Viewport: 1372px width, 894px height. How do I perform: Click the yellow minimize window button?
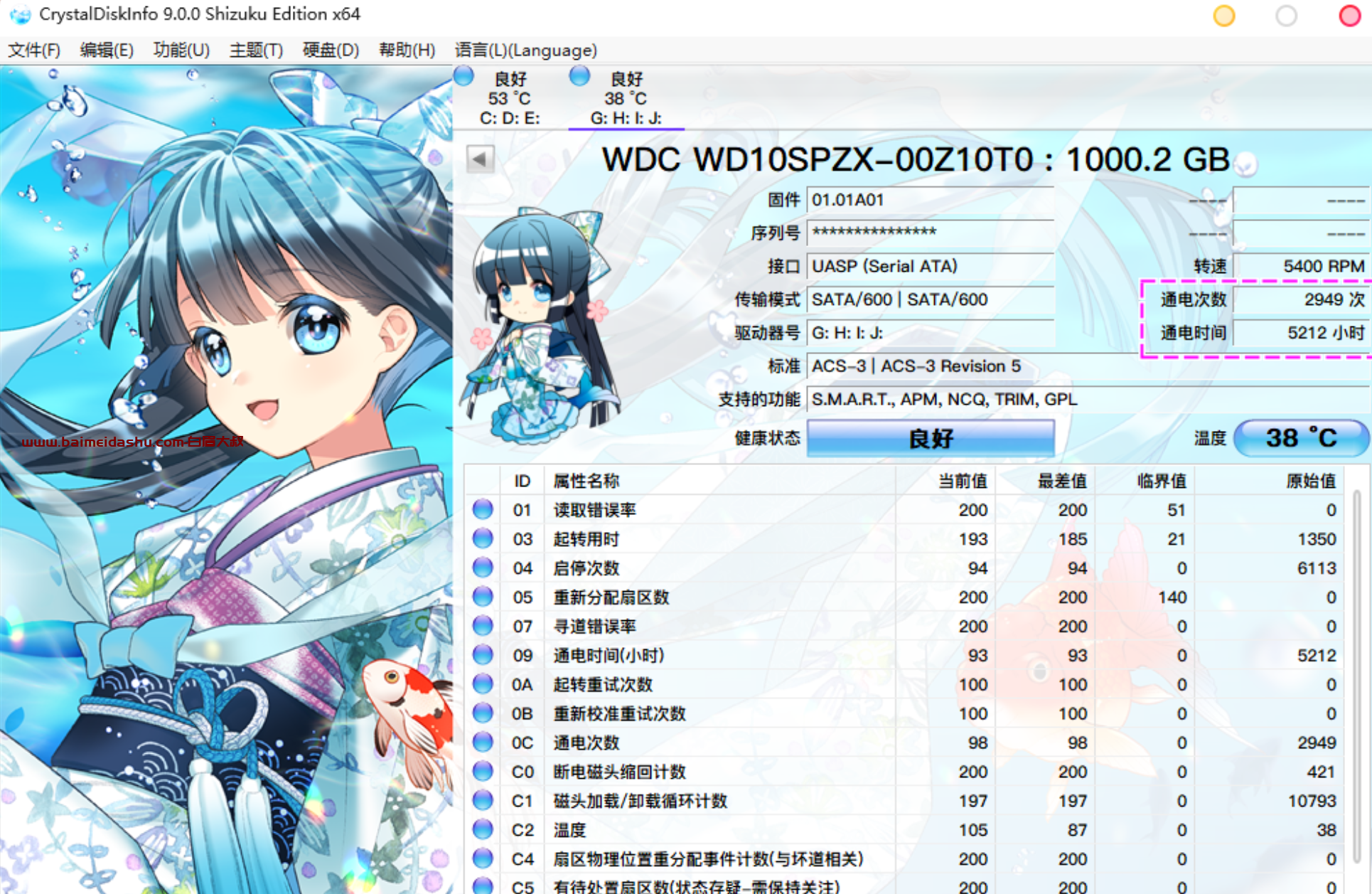point(1224,16)
